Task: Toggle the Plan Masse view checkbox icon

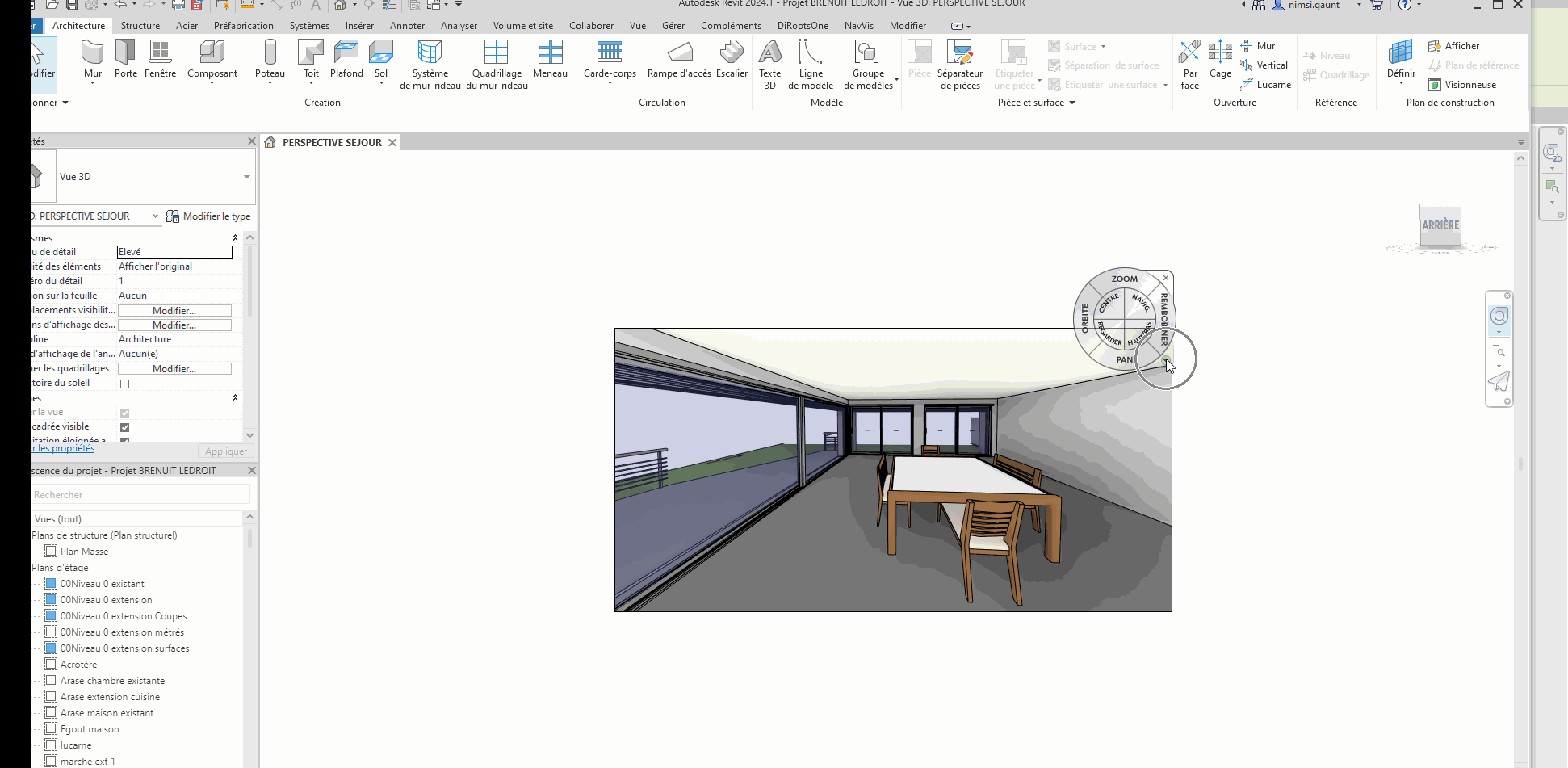Action: [x=51, y=552]
